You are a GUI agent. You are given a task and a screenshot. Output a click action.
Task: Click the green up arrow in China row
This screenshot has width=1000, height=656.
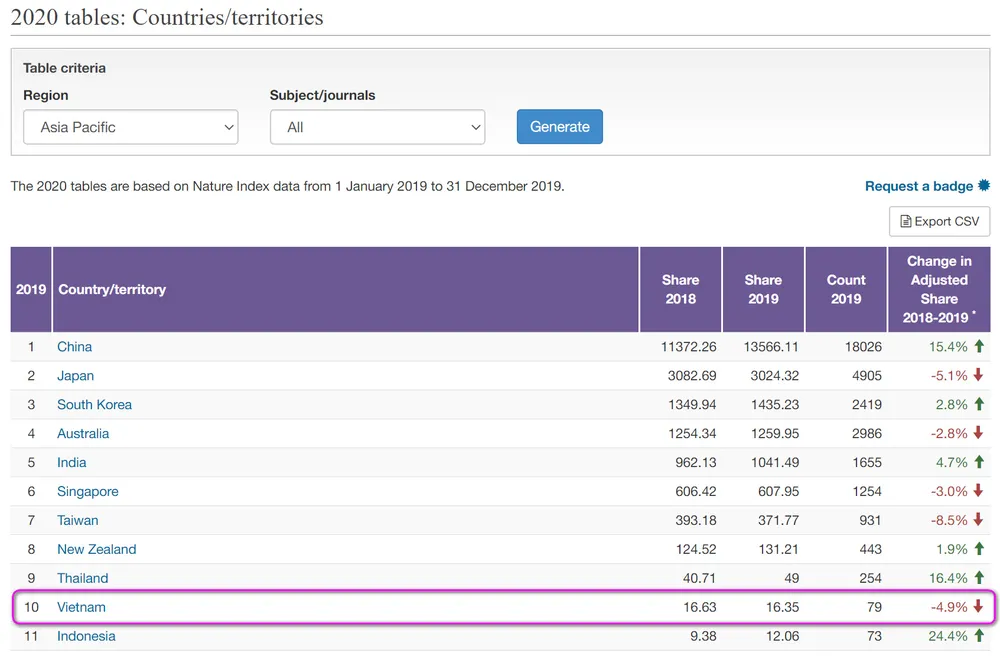[x=979, y=346]
